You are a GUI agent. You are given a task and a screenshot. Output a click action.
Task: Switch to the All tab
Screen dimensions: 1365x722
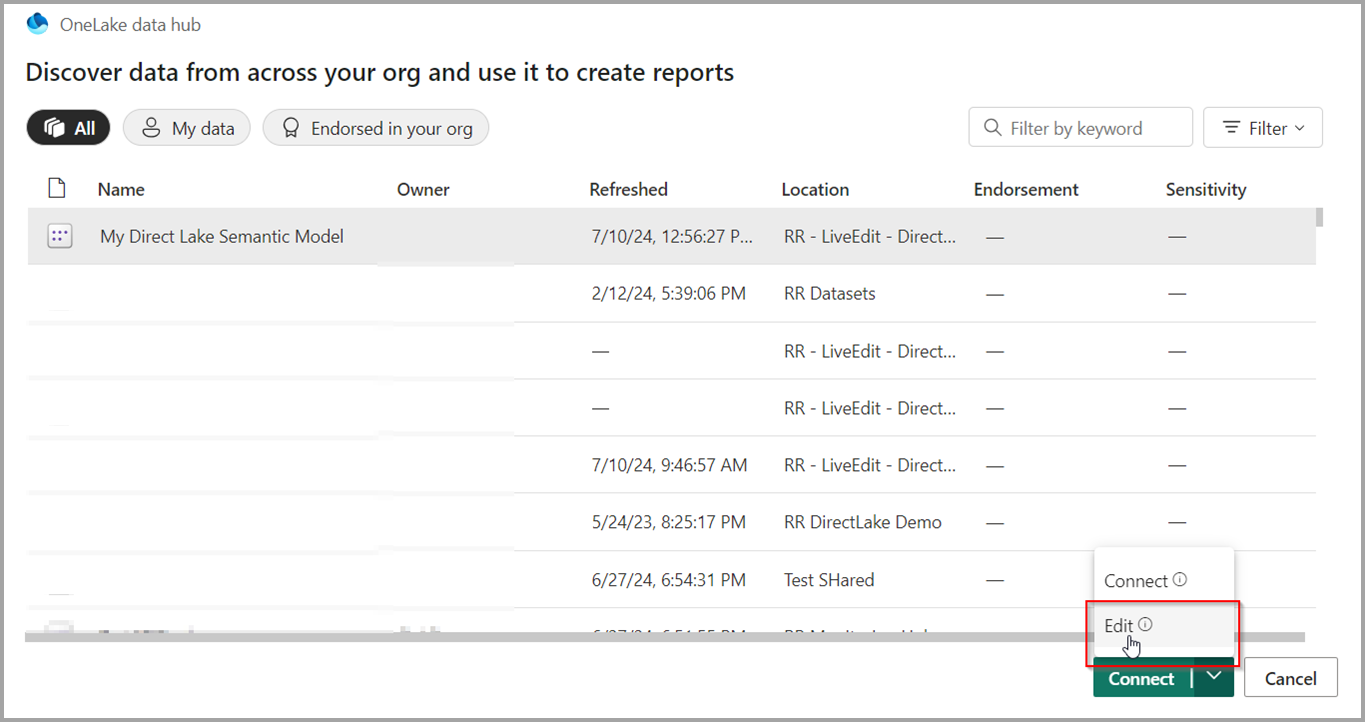click(x=68, y=128)
